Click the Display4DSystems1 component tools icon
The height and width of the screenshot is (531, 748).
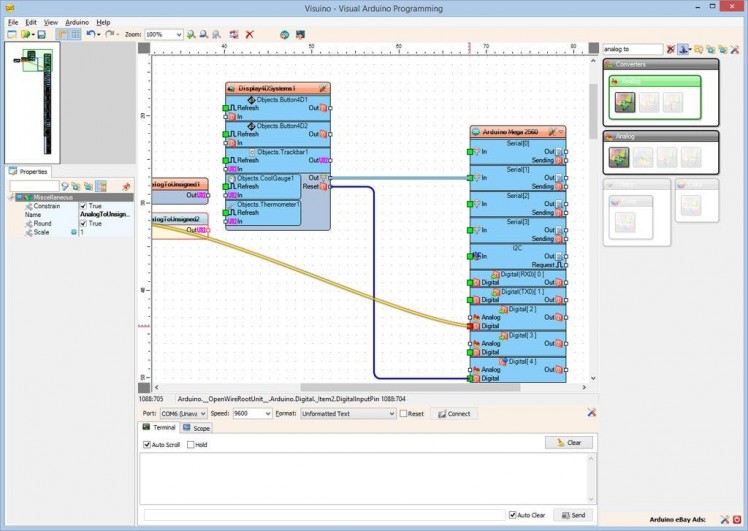coord(322,88)
